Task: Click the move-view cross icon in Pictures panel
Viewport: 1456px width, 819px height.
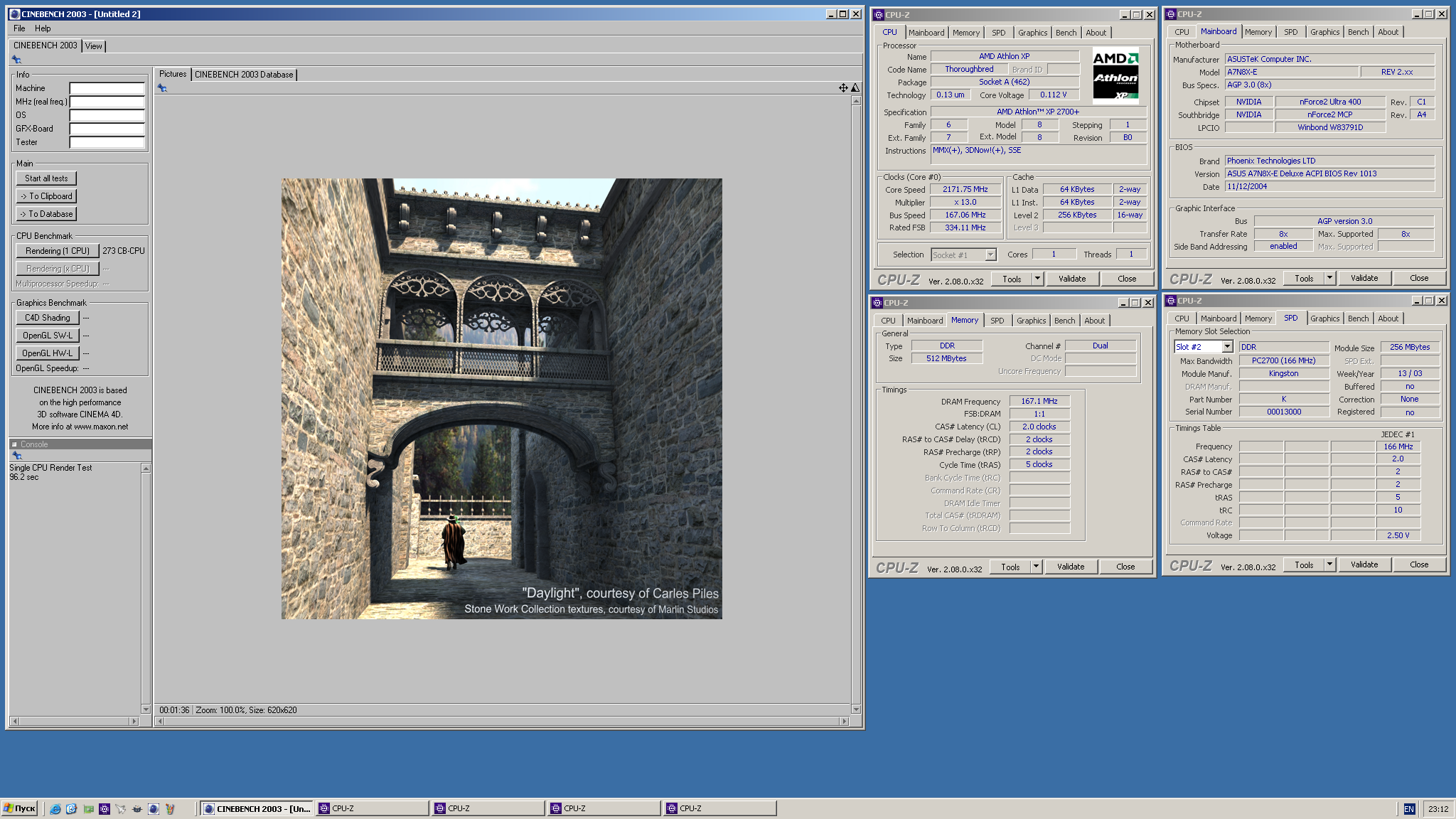Action: (843, 88)
